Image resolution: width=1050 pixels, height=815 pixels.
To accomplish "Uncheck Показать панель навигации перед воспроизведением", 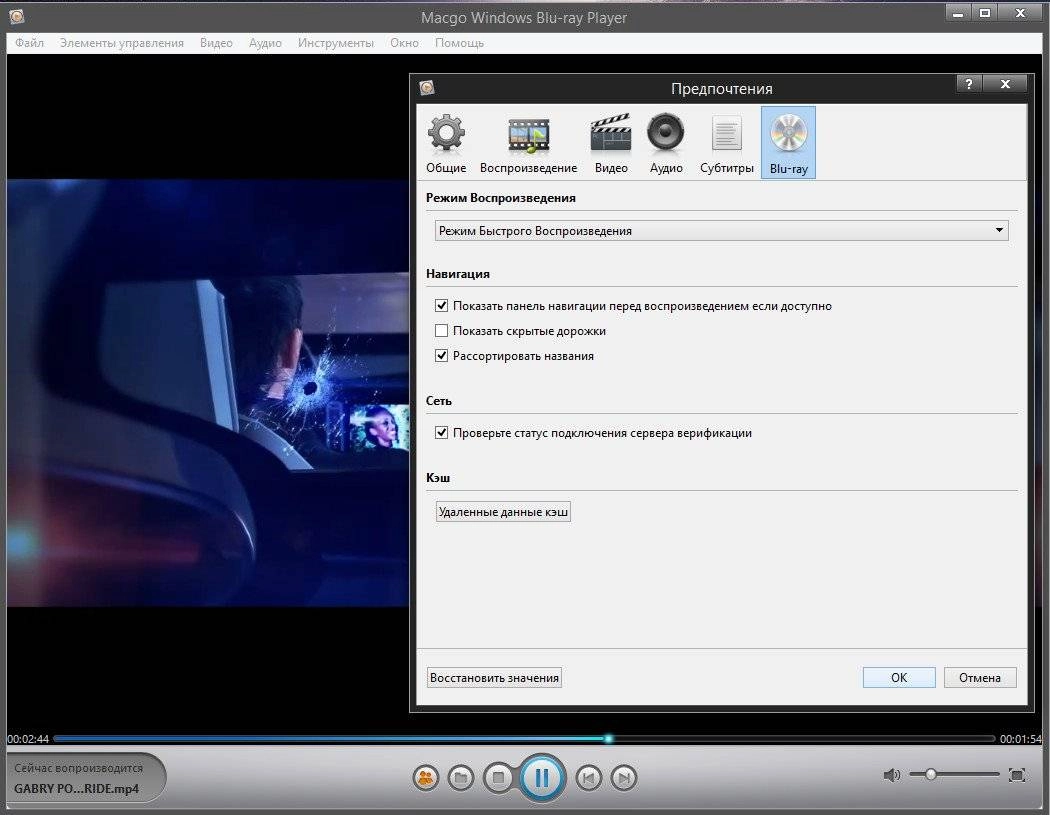I will coord(441,306).
